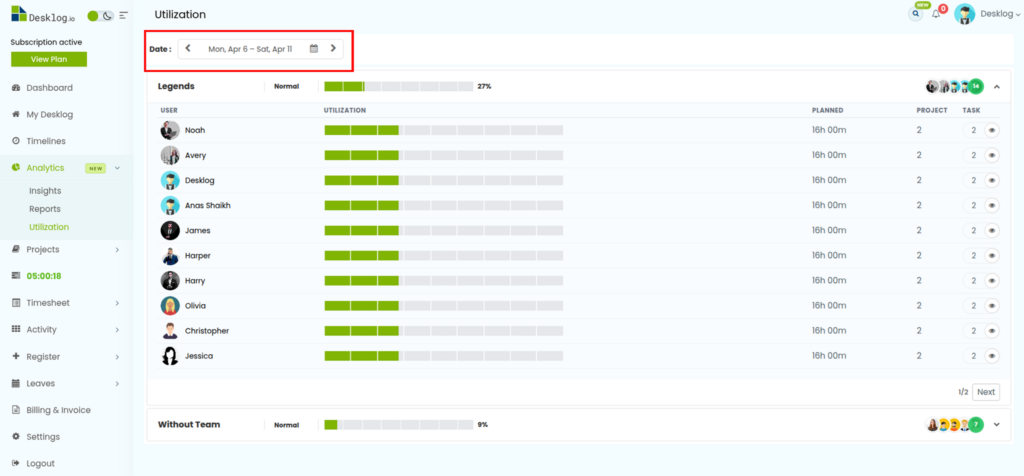The height and width of the screenshot is (476, 1024).
Task: Advance to next week using right arrow
Action: [x=333, y=48]
